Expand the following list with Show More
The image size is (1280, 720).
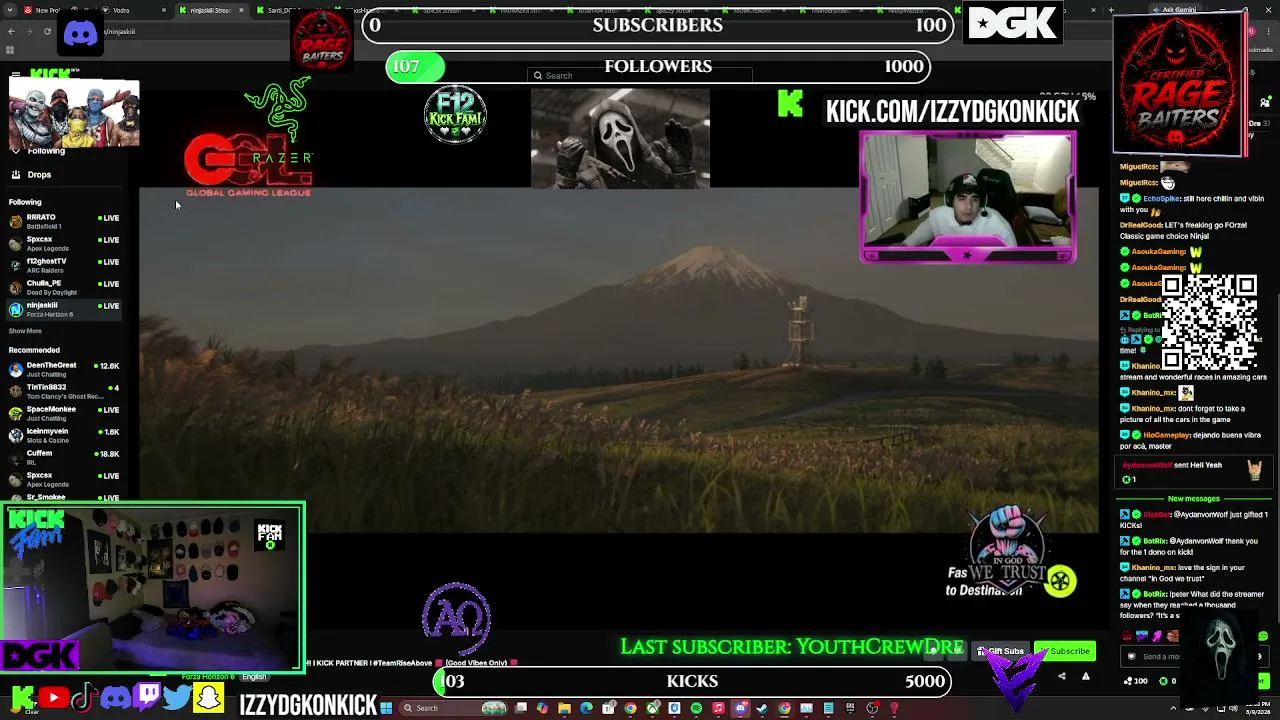[25, 331]
